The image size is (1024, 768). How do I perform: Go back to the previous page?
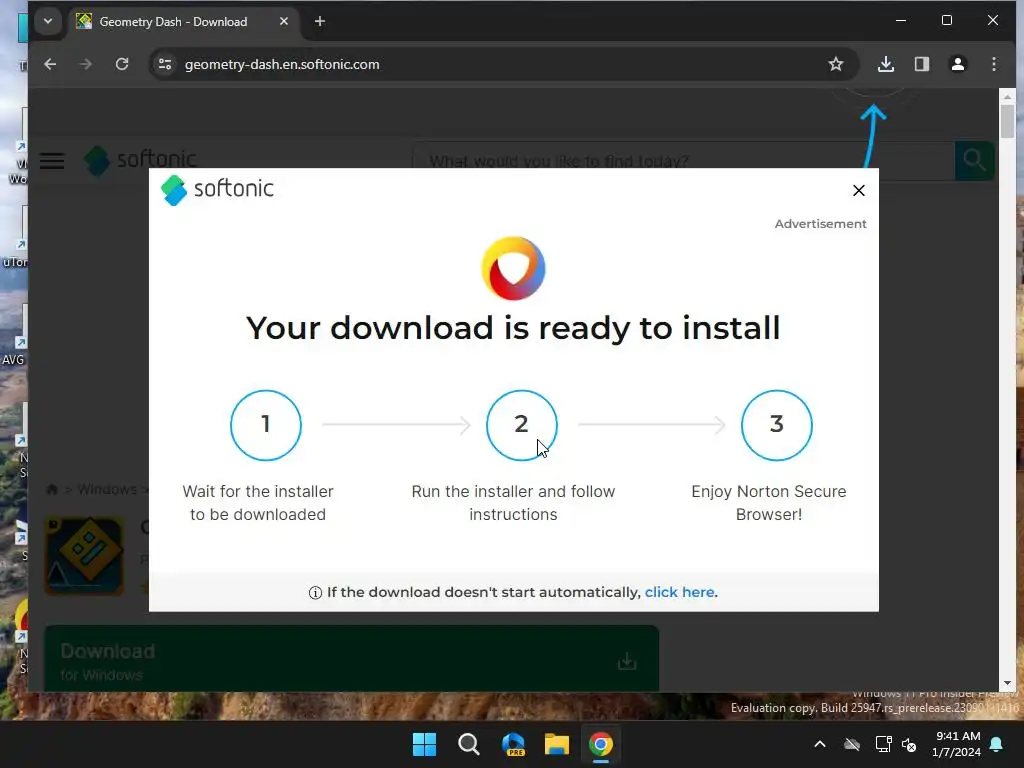tap(50, 64)
